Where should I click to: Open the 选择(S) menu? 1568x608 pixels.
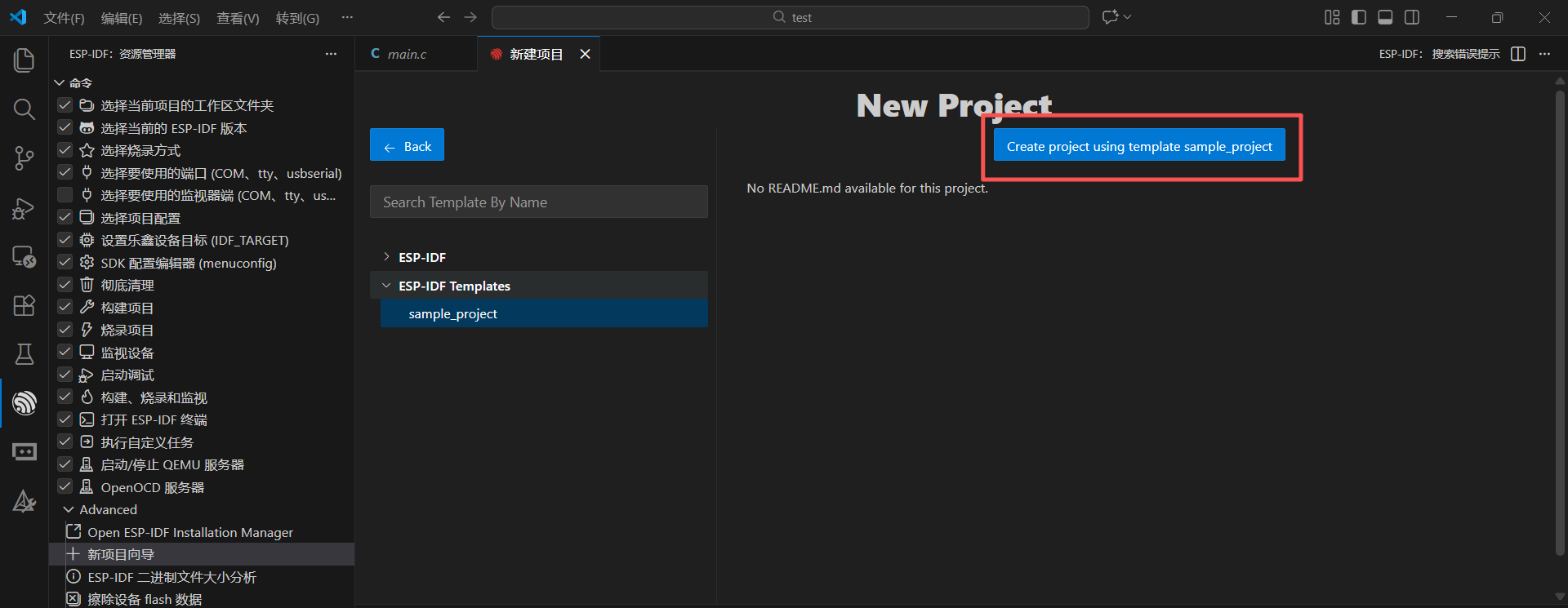point(179,18)
